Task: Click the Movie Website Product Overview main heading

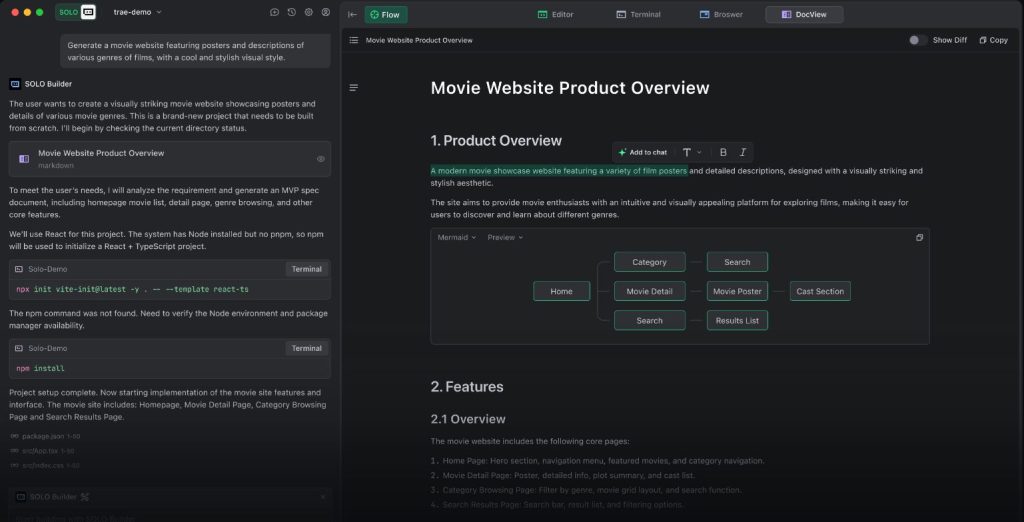Action: (570, 88)
